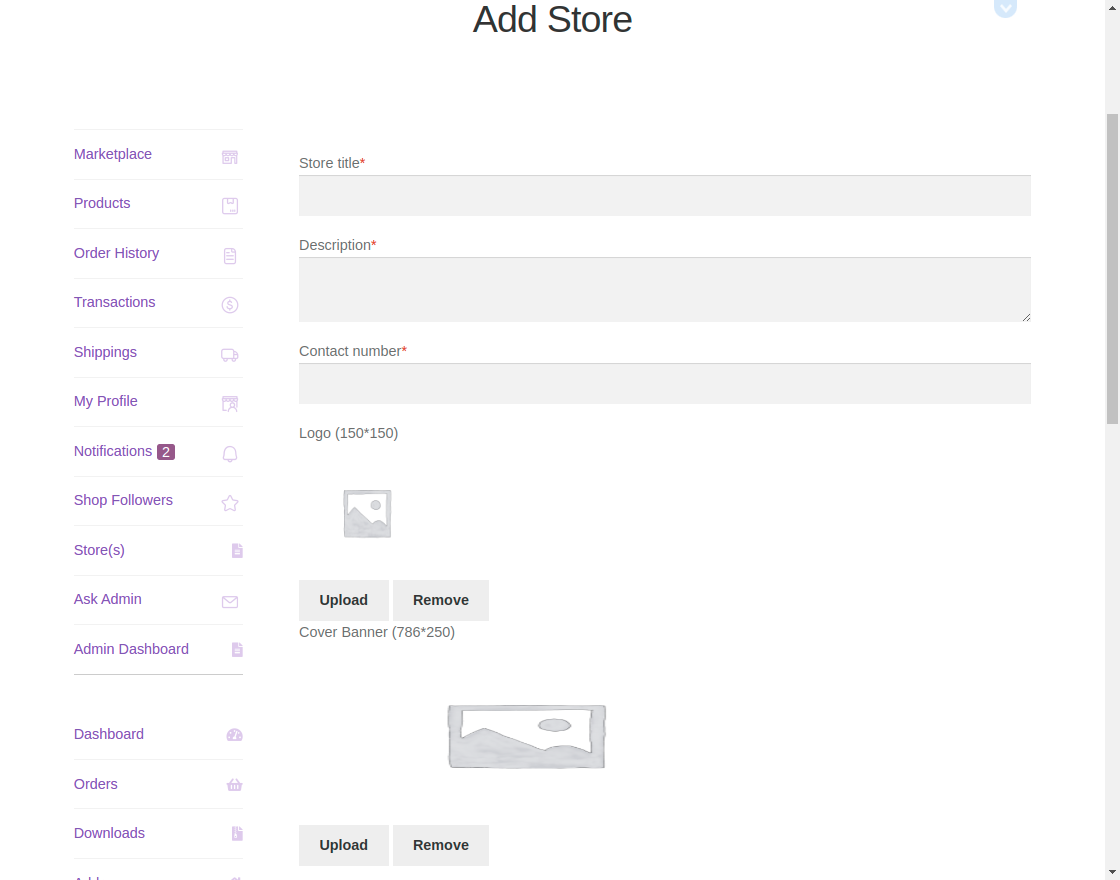Click the Store(s) document icon
Image resolution: width=1120 pixels, height=880 pixels.
coord(236,550)
